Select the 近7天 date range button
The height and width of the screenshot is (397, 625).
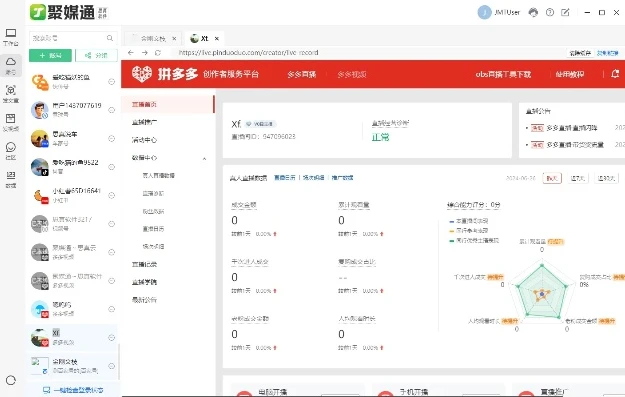(x=578, y=178)
